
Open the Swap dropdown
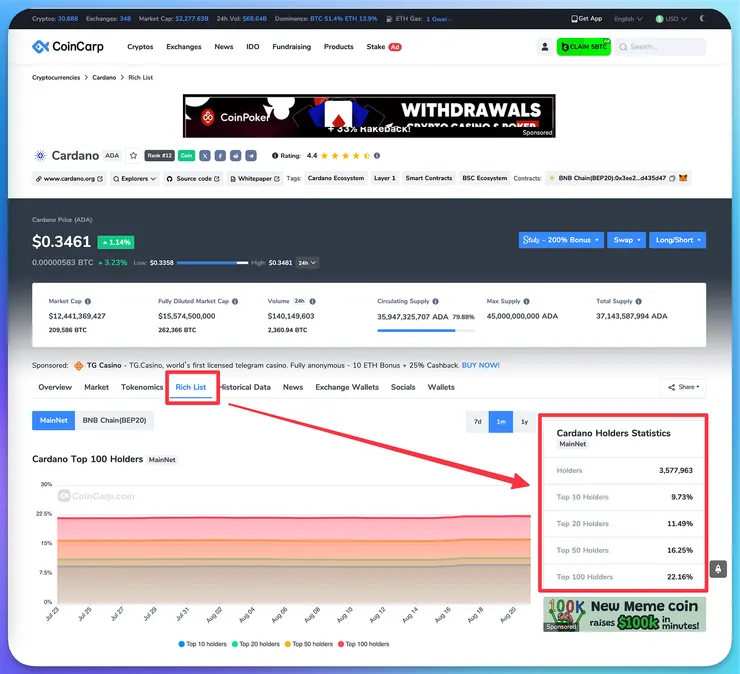(x=627, y=240)
